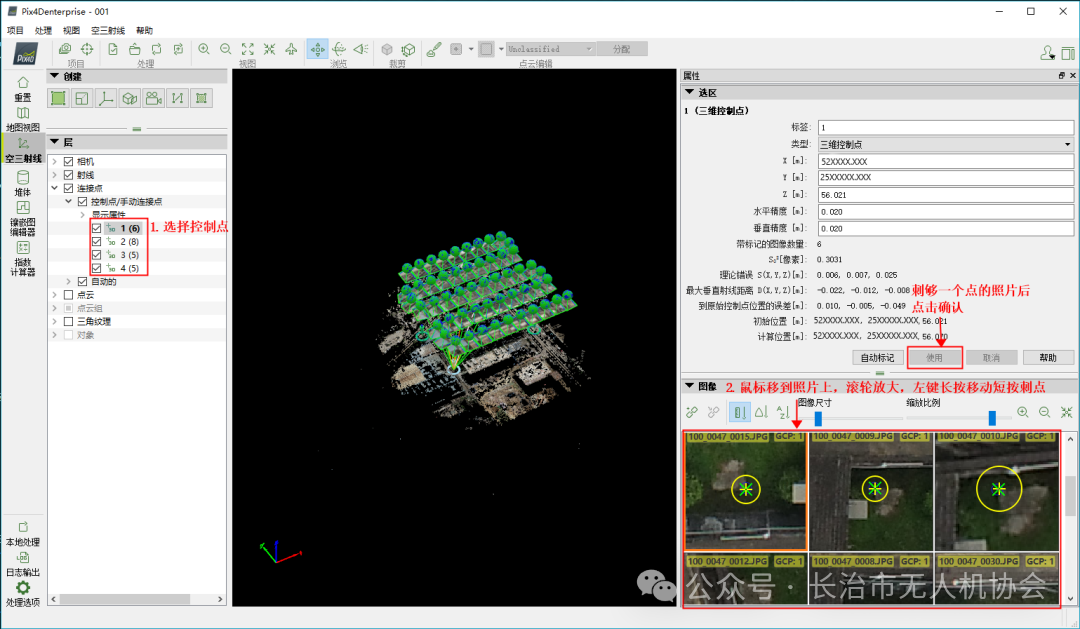
Task: Uncheck control point 3 (5) checkbox
Action: point(96,255)
